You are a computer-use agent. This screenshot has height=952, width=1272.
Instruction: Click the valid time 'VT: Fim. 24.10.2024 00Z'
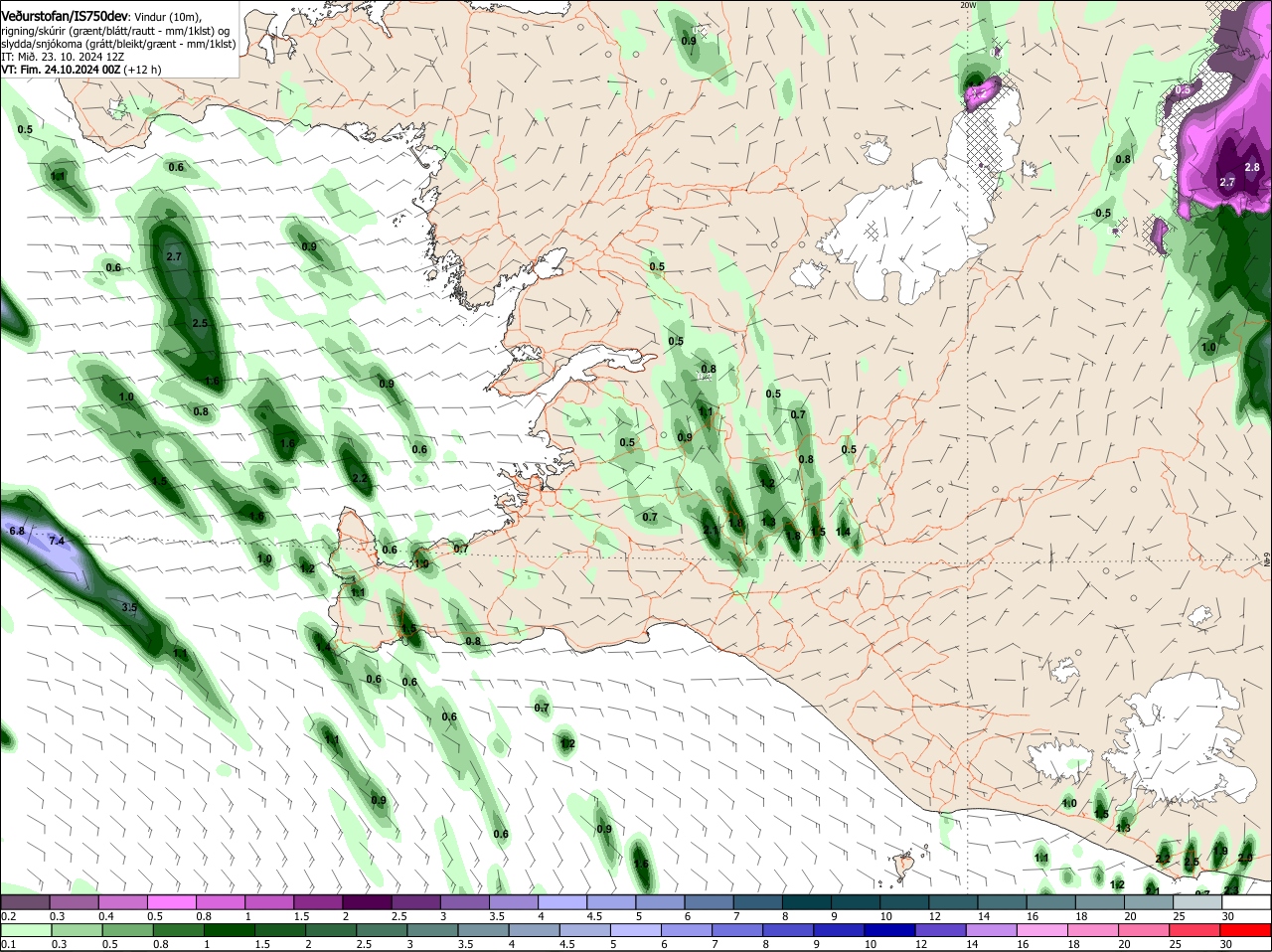pos(62,70)
